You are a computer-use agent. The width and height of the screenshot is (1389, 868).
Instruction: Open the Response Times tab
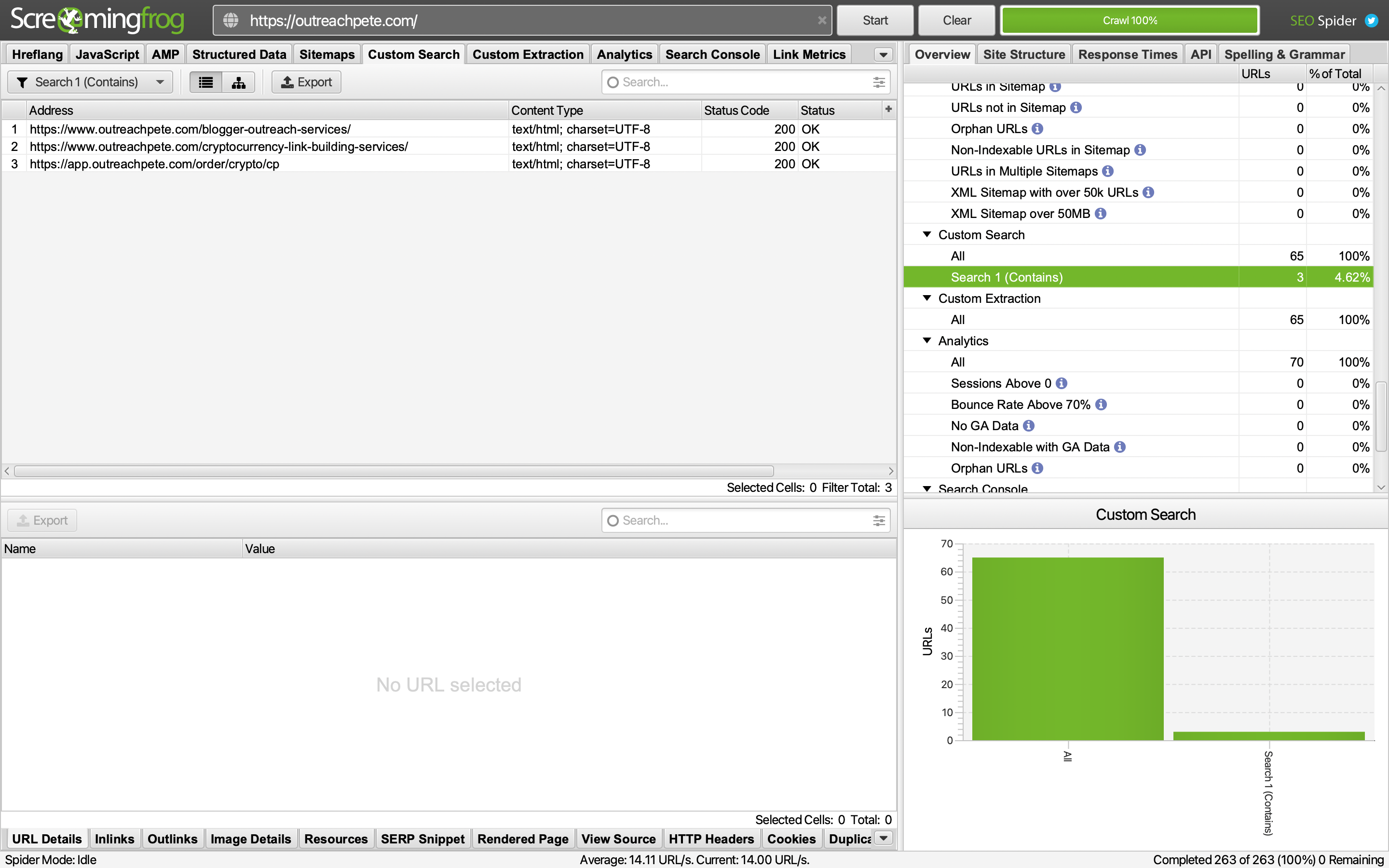[x=1127, y=54]
